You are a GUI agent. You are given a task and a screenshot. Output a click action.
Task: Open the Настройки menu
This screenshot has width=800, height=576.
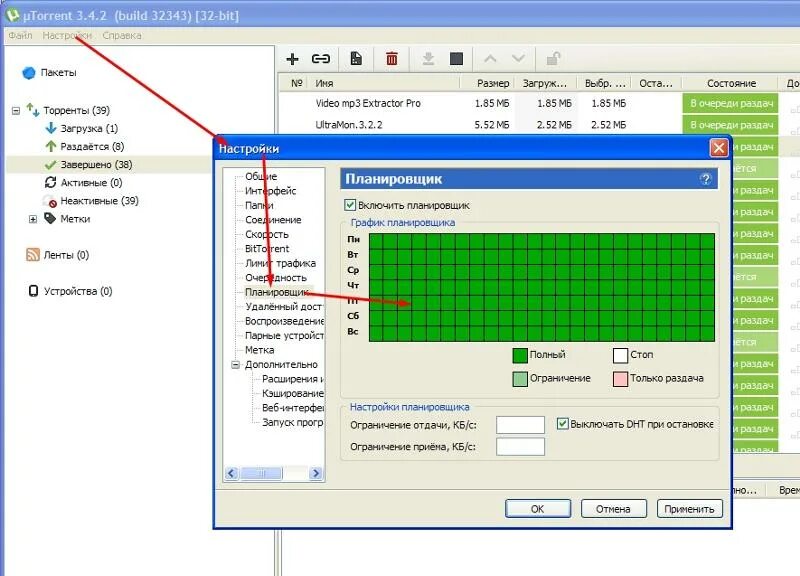[x=67, y=35]
